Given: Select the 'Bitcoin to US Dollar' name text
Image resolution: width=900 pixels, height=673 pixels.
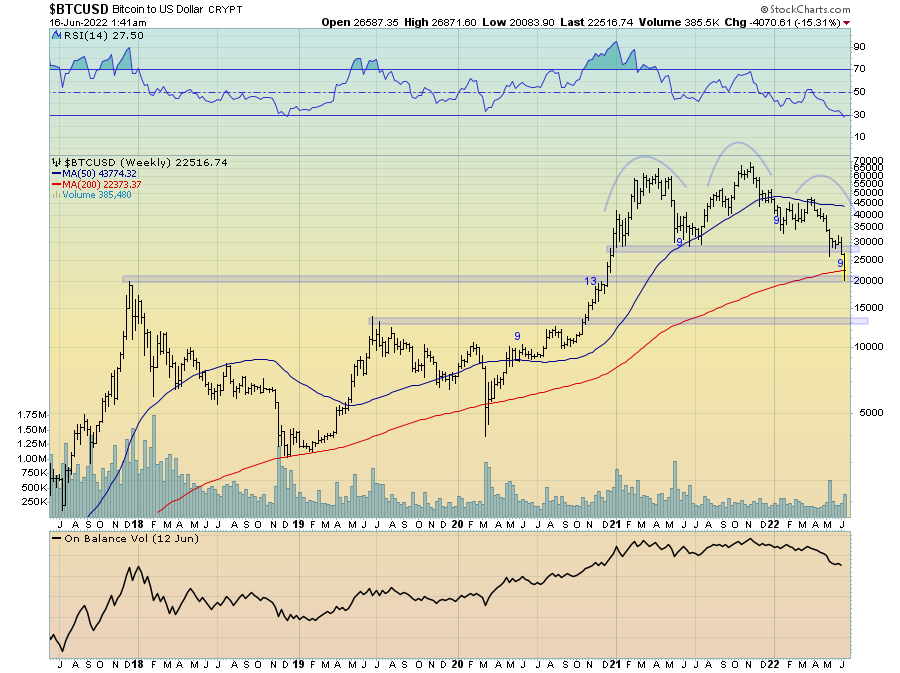Looking at the screenshot, I should pyautogui.click(x=158, y=10).
